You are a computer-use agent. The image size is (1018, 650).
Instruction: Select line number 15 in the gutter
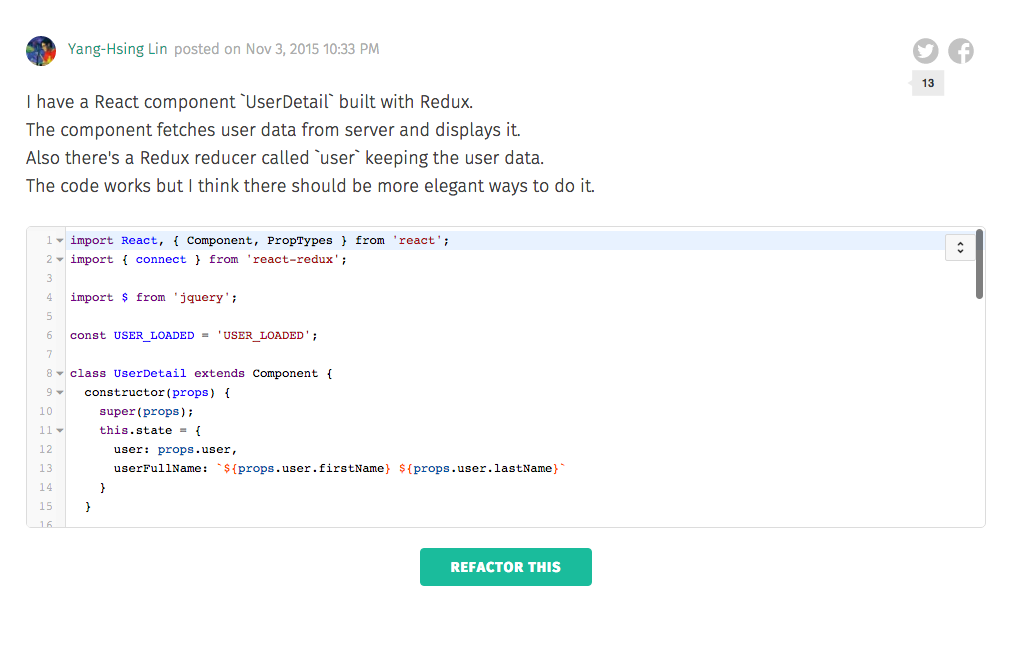tap(47, 506)
